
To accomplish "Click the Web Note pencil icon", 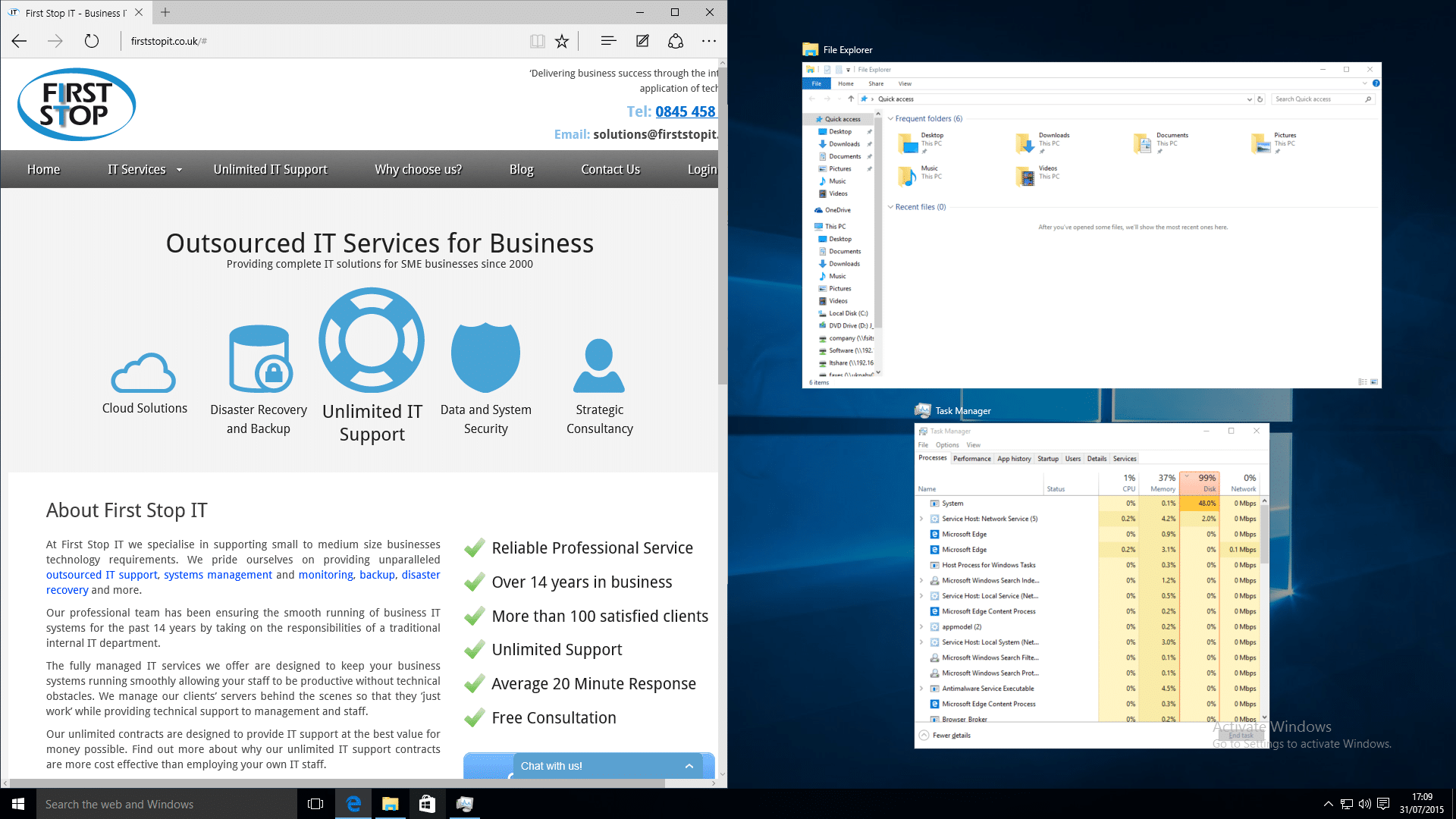I will click(x=642, y=41).
